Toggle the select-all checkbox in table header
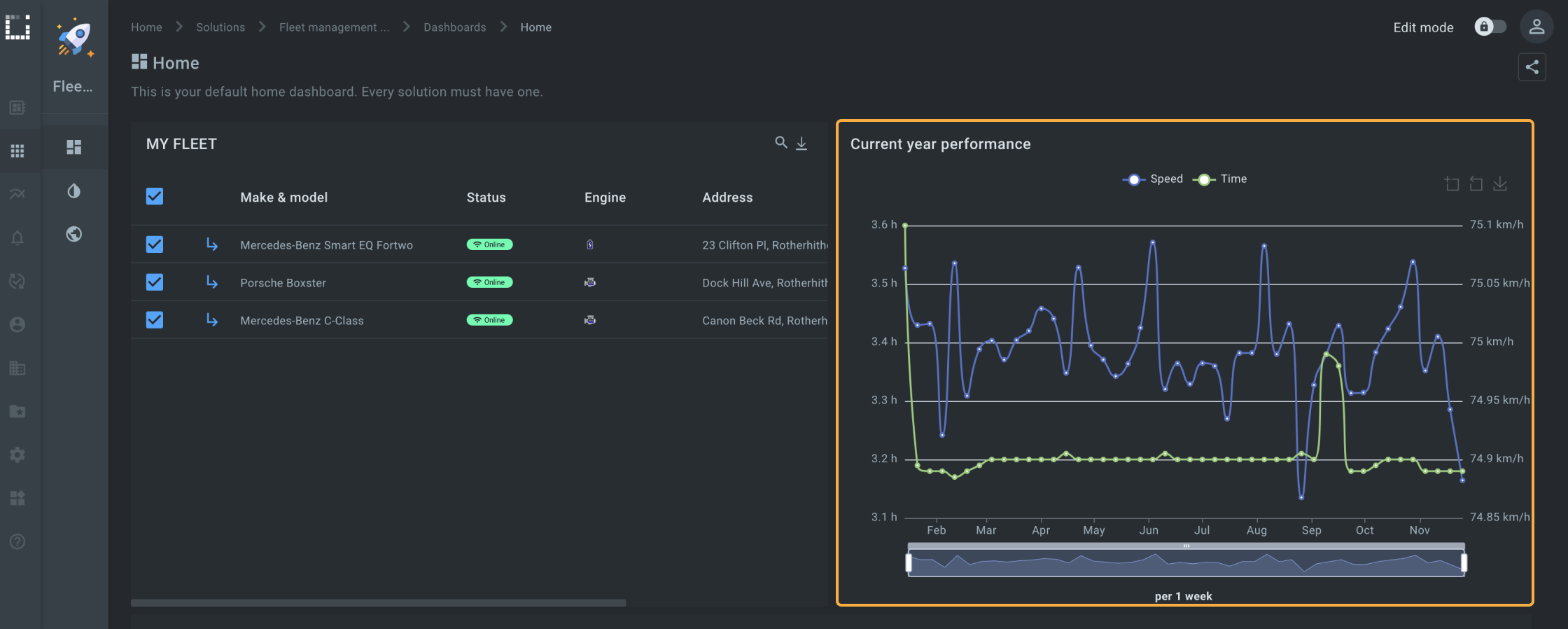1568x629 pixels. 155,196
